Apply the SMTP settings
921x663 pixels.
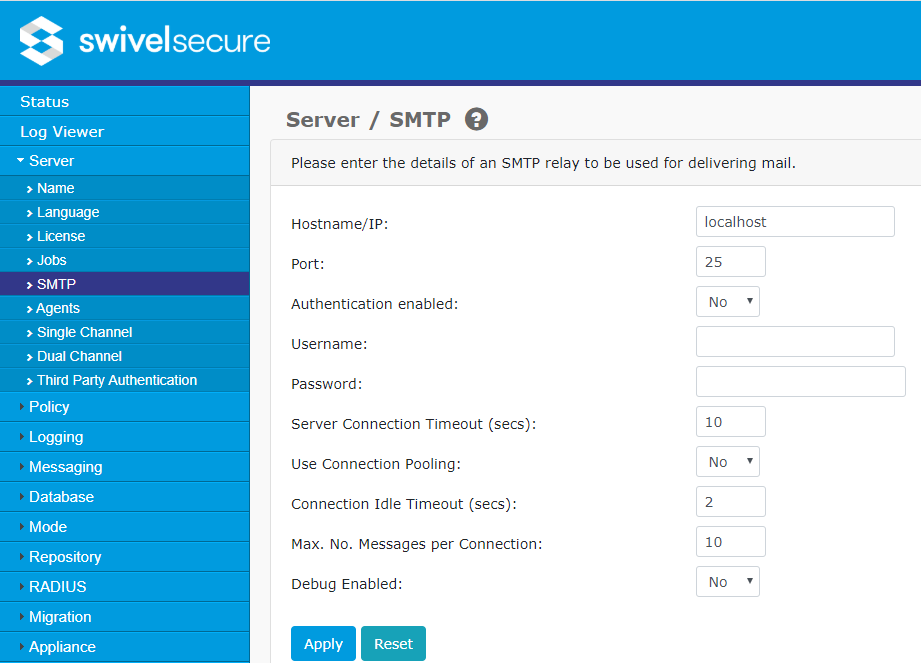pyautogui.click(x=322, y=643)
